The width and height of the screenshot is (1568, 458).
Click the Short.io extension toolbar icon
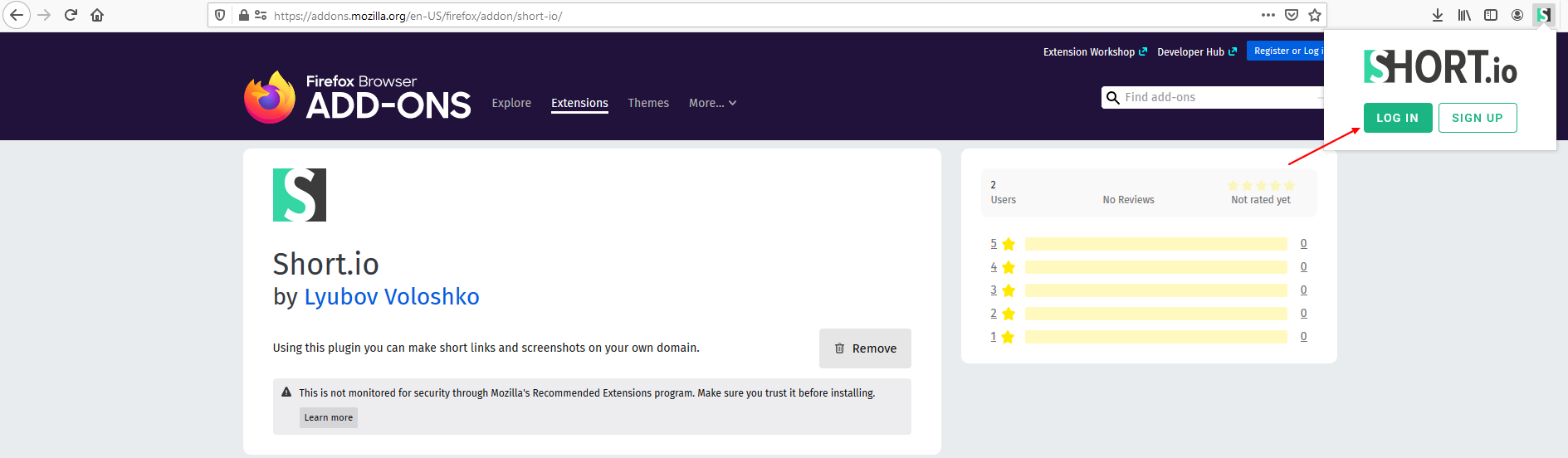coord(1544,15)
